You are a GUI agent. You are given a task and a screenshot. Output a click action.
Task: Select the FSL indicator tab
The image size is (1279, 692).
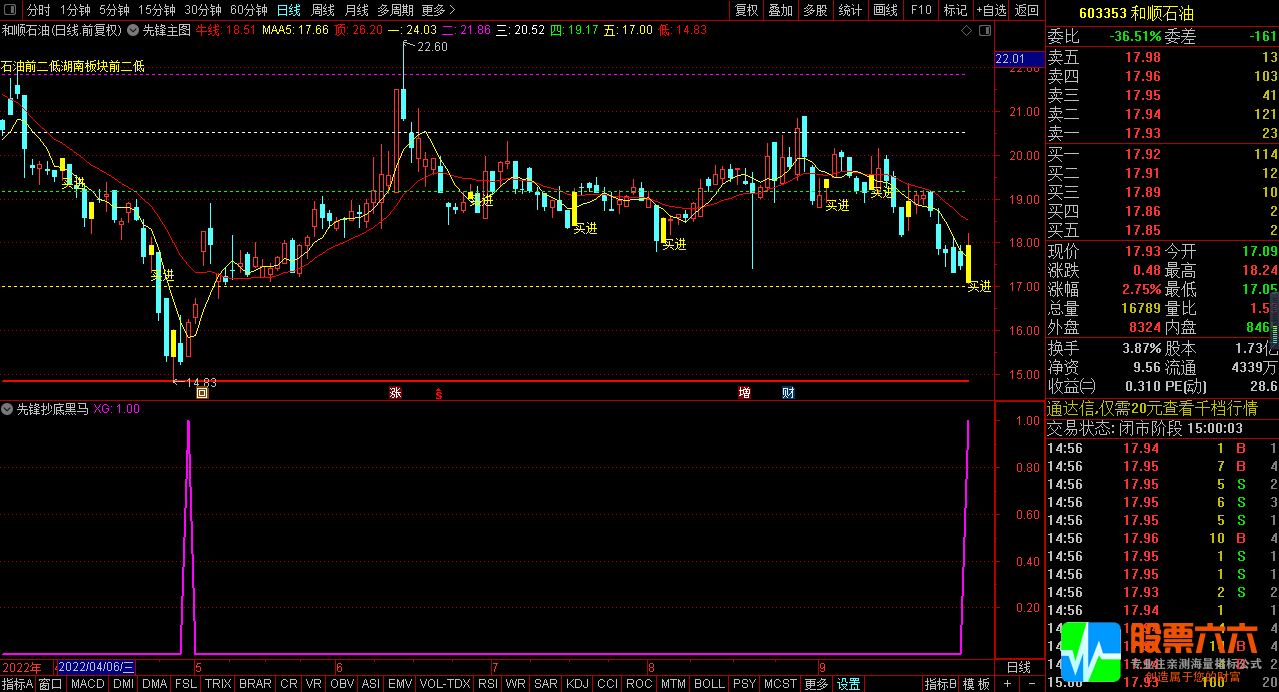tap(186, 684)
